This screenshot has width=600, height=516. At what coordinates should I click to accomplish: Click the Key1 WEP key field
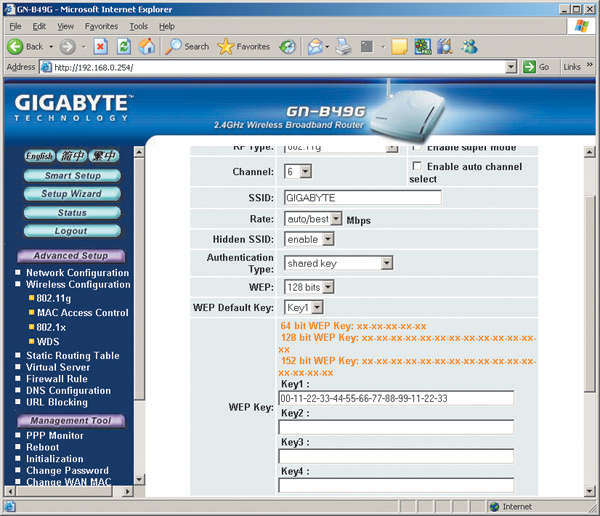coord(396,398)
